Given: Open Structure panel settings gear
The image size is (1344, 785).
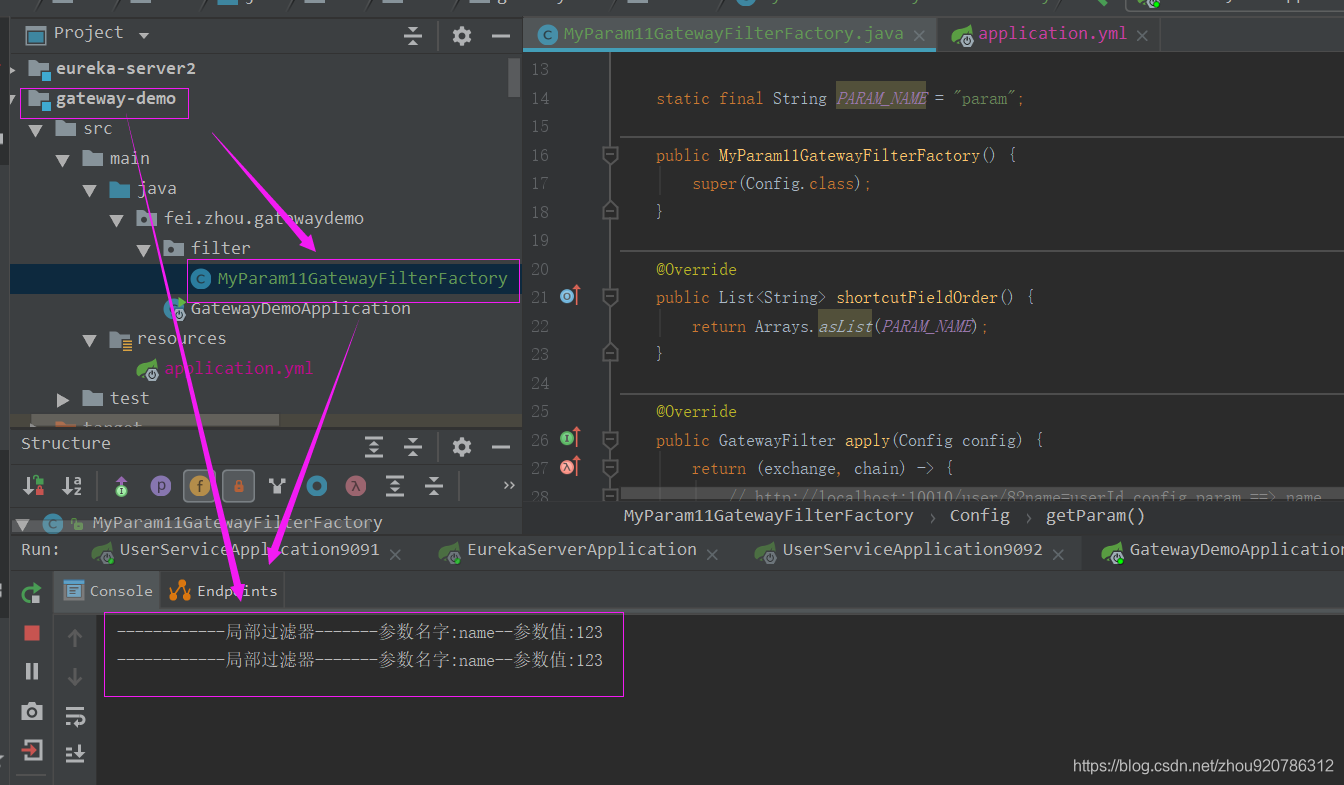Looking at the screenshot, I should coord(461,447).
